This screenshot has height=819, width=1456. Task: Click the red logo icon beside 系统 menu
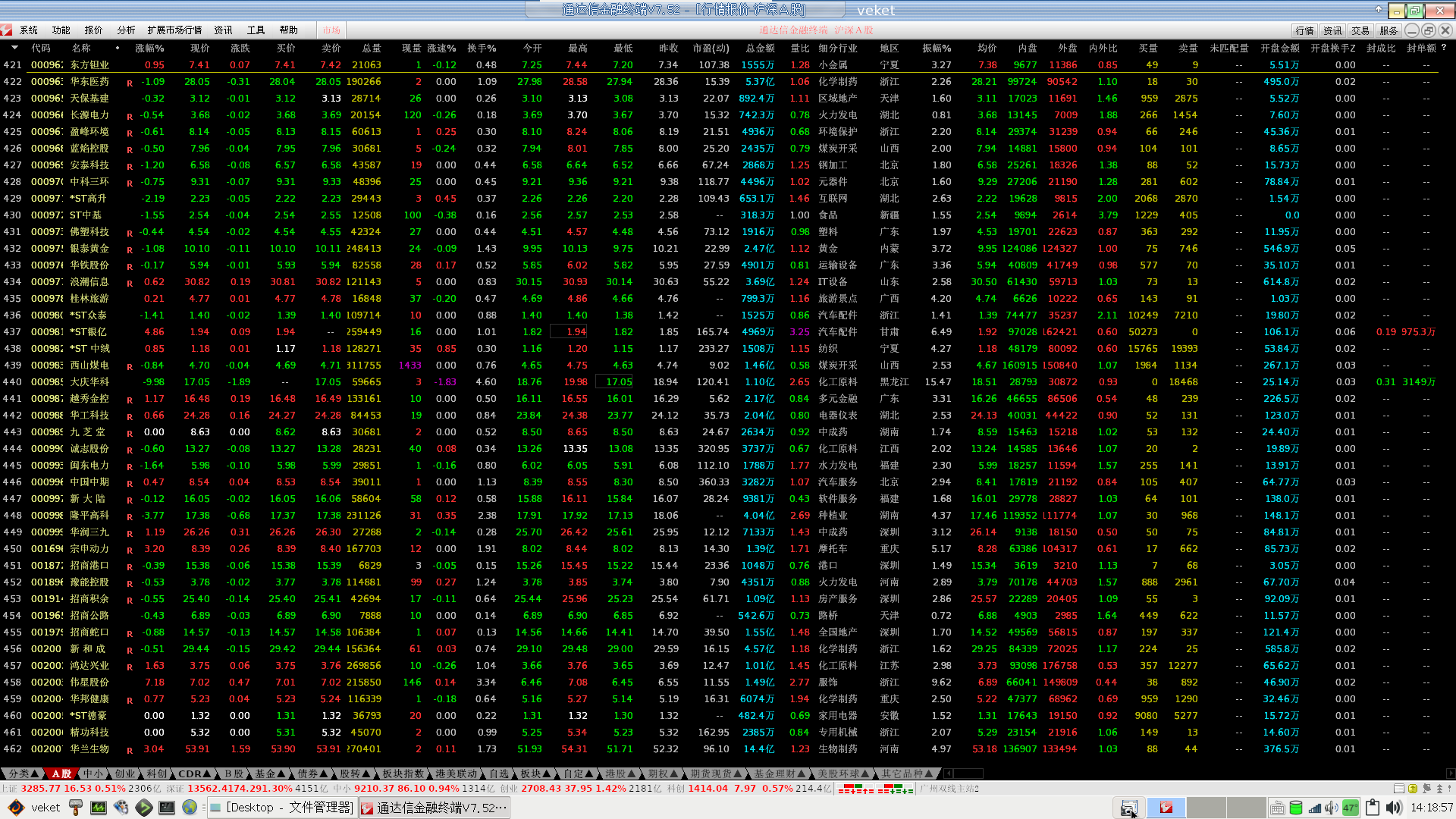pyautogui.click(x=7, y=30)
